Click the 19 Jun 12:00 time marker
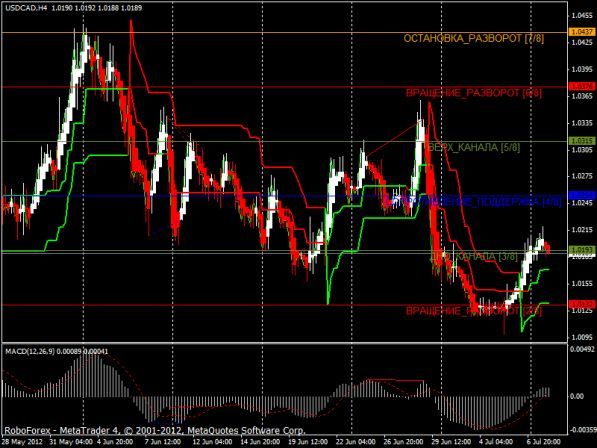The width and height of the screenshot is (597, 448). [x=307, y=442]
